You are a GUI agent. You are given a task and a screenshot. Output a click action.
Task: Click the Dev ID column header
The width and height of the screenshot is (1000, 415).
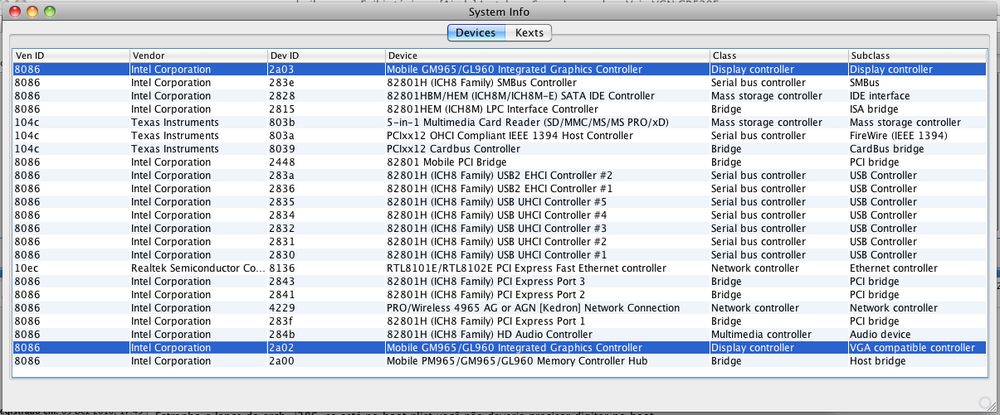(325, 56)
